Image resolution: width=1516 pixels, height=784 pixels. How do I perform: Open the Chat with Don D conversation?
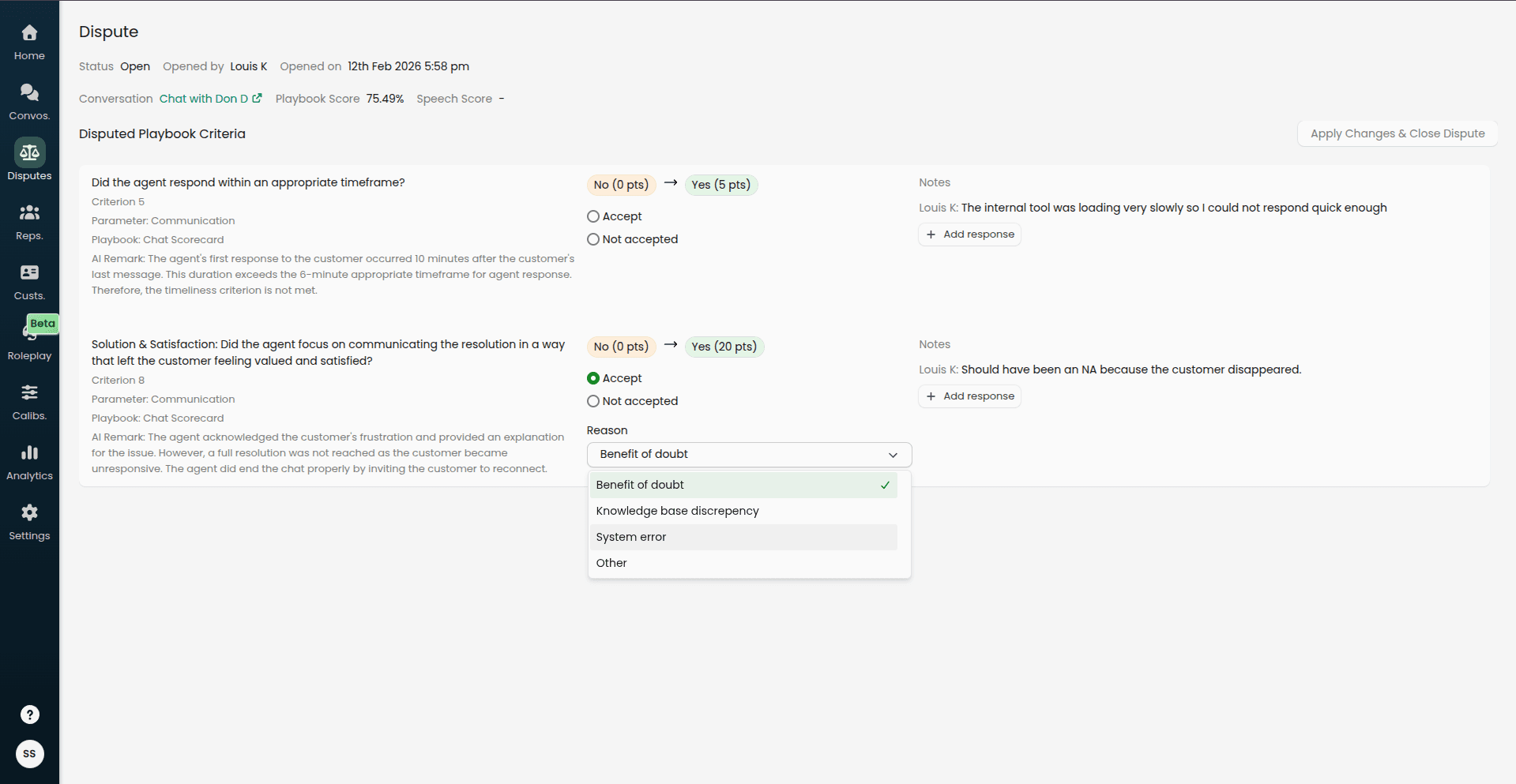(205, 99)
